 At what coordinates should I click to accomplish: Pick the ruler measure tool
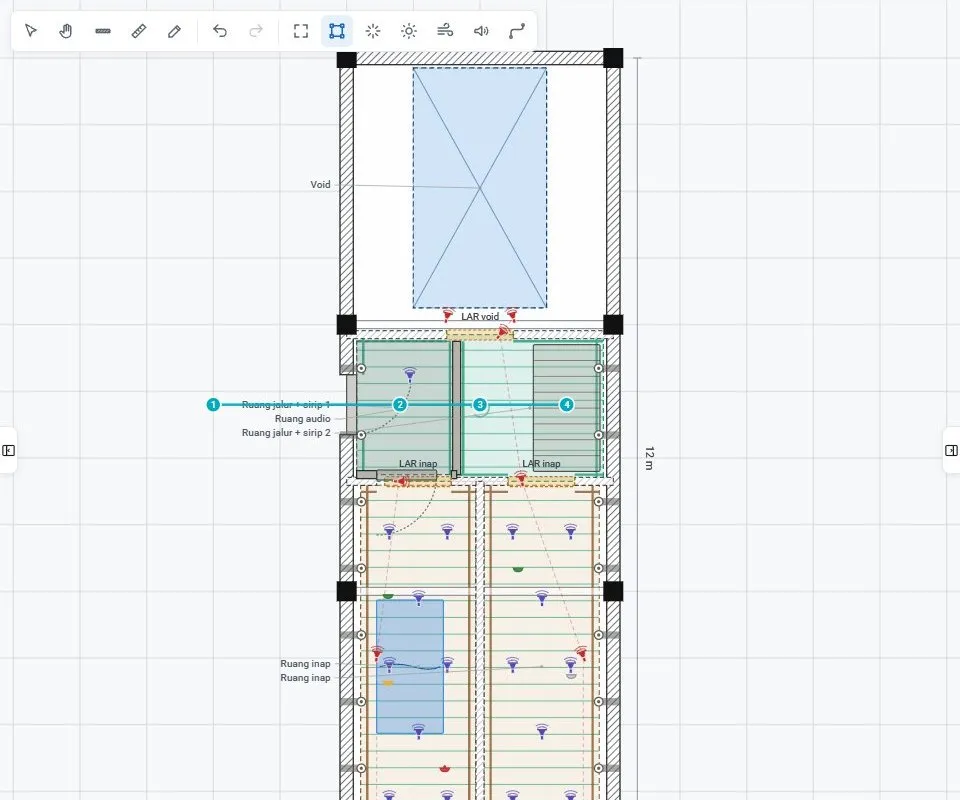(x=139, y=31)
